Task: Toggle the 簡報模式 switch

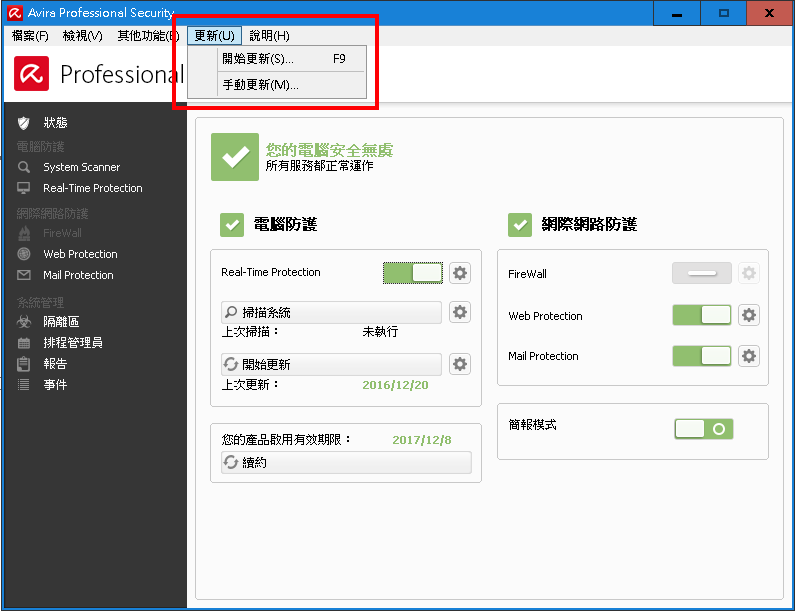Action: tap(704, 429)
